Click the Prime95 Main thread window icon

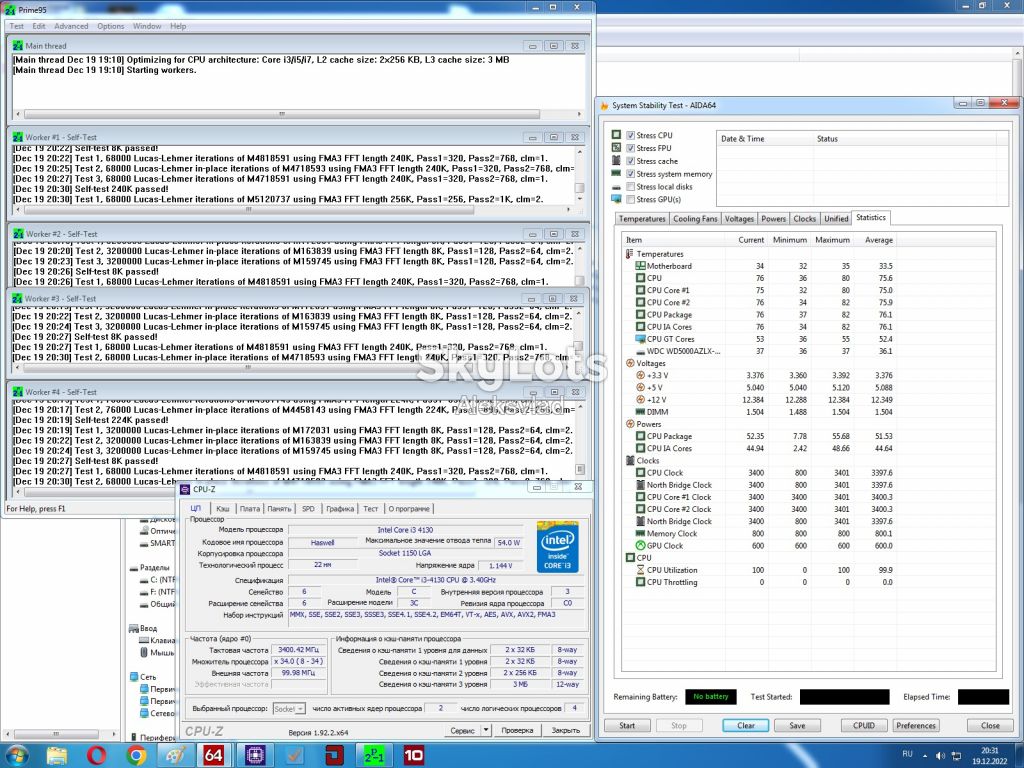pyautogui.click(x=18, y=46)
